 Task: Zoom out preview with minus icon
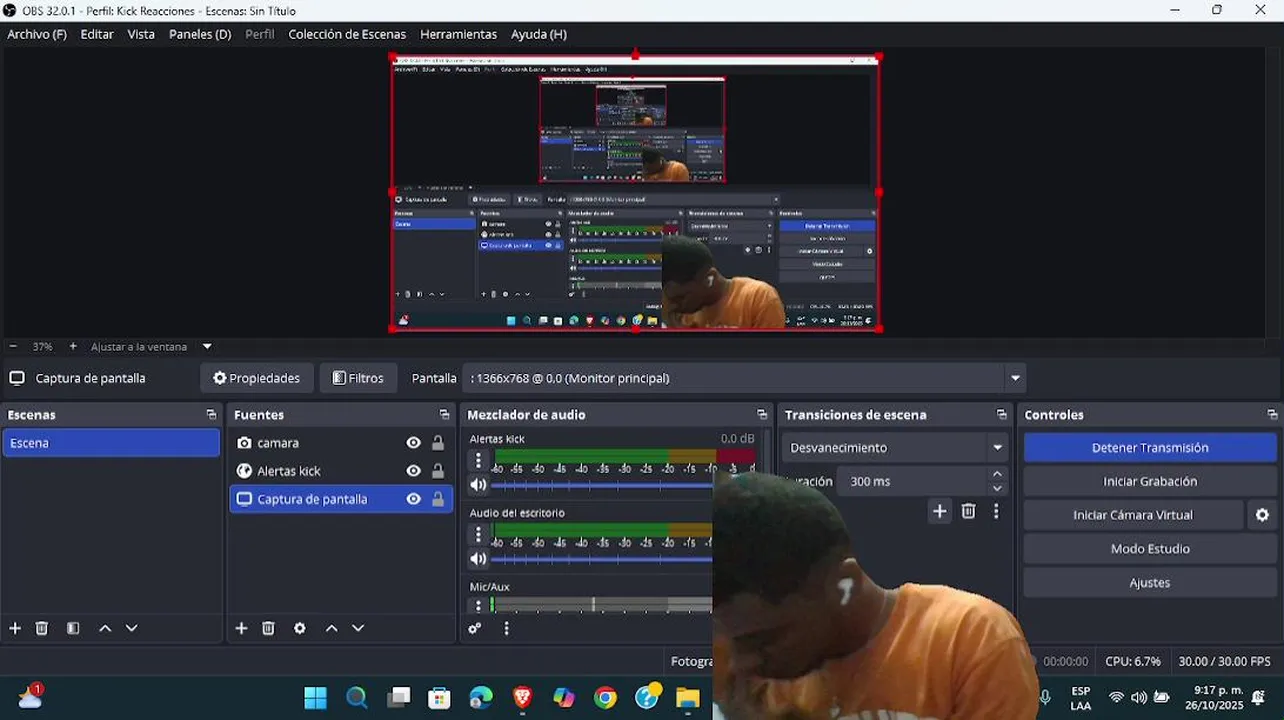pyautogui.click(x=13, y=346)
